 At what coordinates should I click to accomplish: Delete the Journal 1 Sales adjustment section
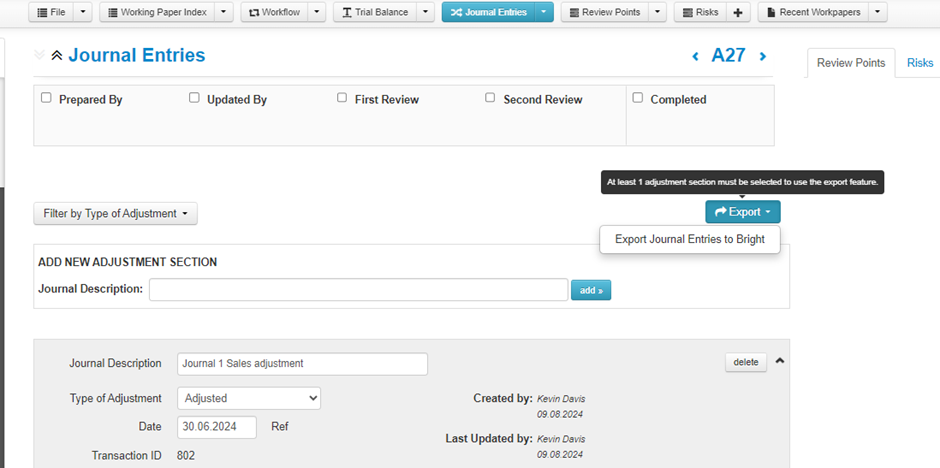745,362
